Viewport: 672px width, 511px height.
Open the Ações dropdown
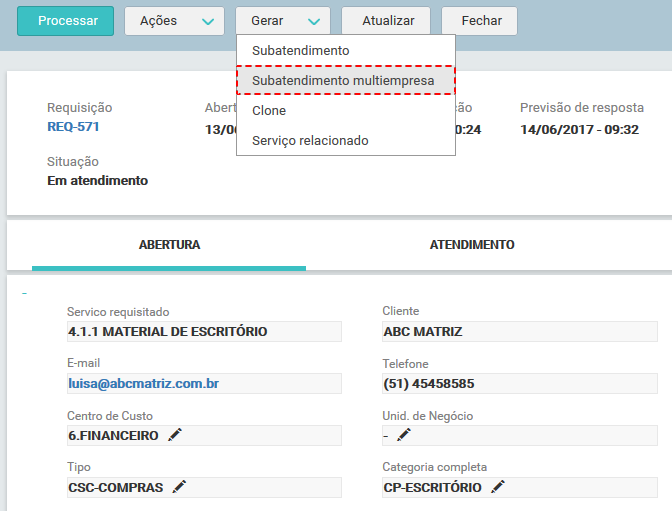174,21
